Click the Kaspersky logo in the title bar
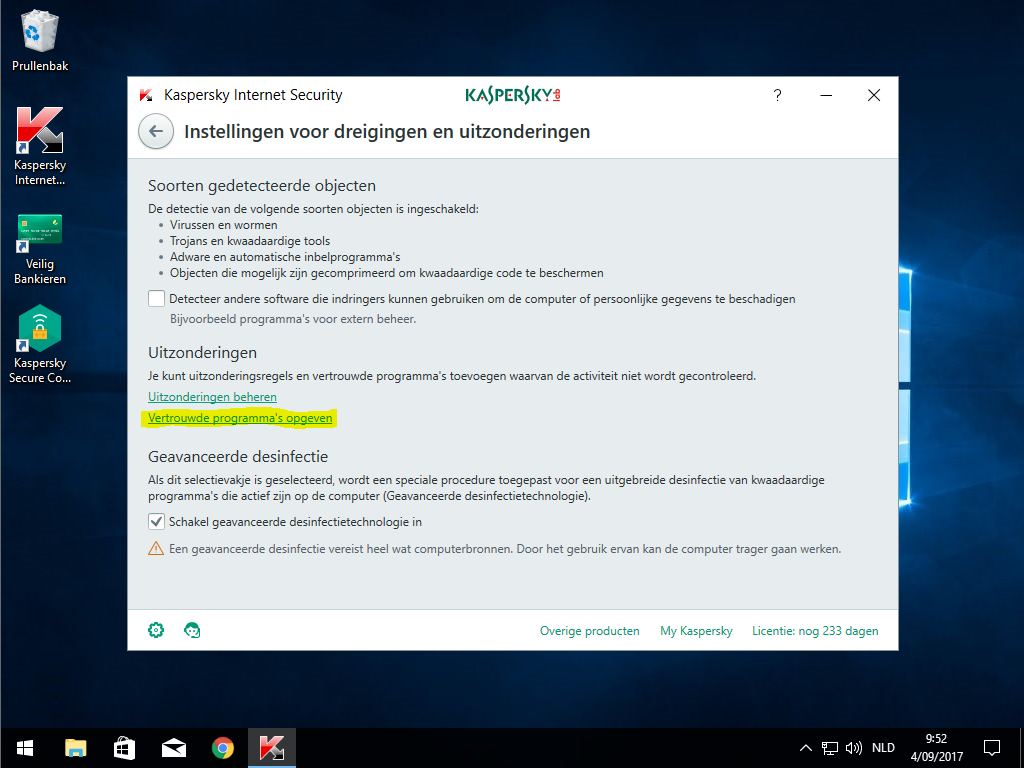 [x=513, y=95]
